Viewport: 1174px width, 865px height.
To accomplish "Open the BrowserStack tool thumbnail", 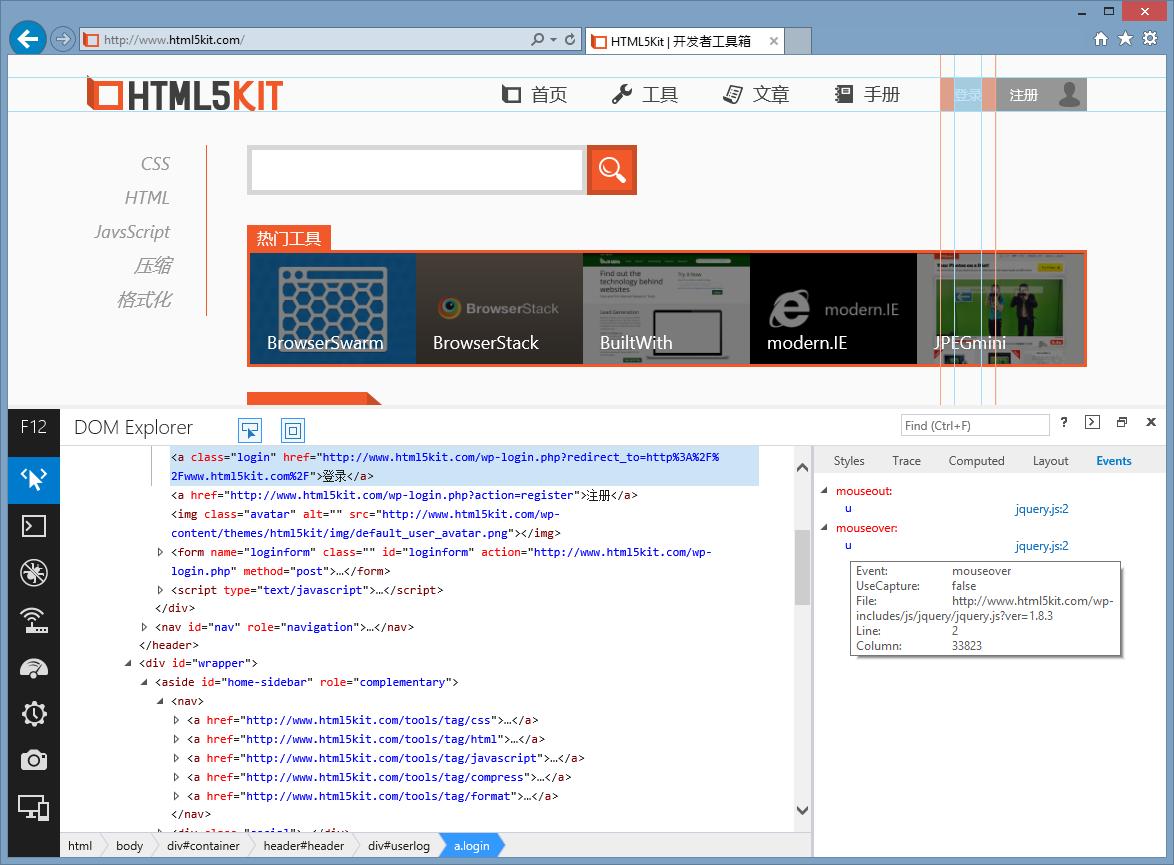I will 499,309.
